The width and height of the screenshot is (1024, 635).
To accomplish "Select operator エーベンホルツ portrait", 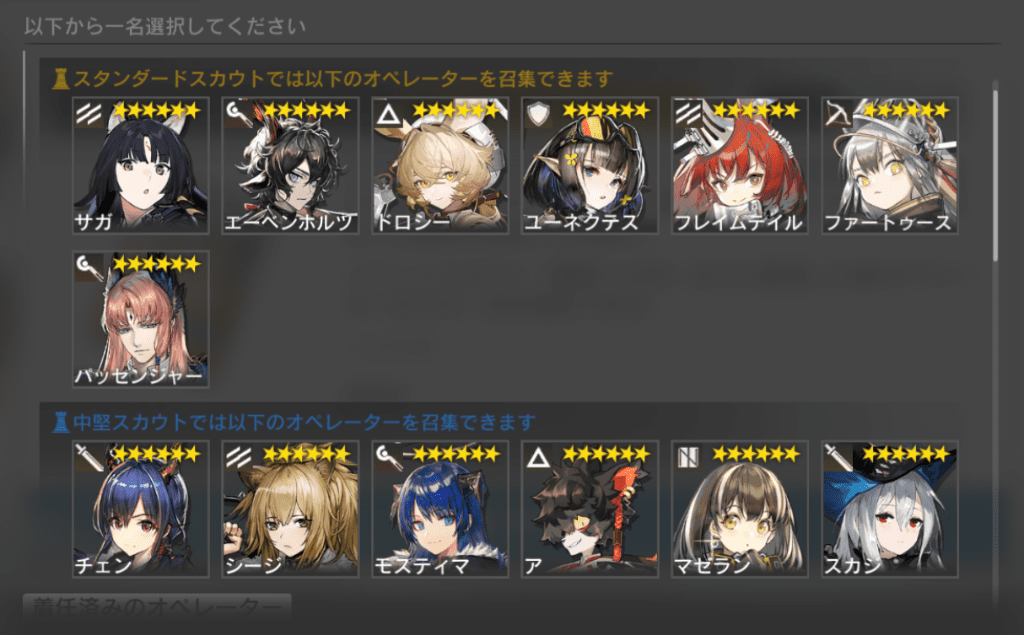I will pos(290,165).
